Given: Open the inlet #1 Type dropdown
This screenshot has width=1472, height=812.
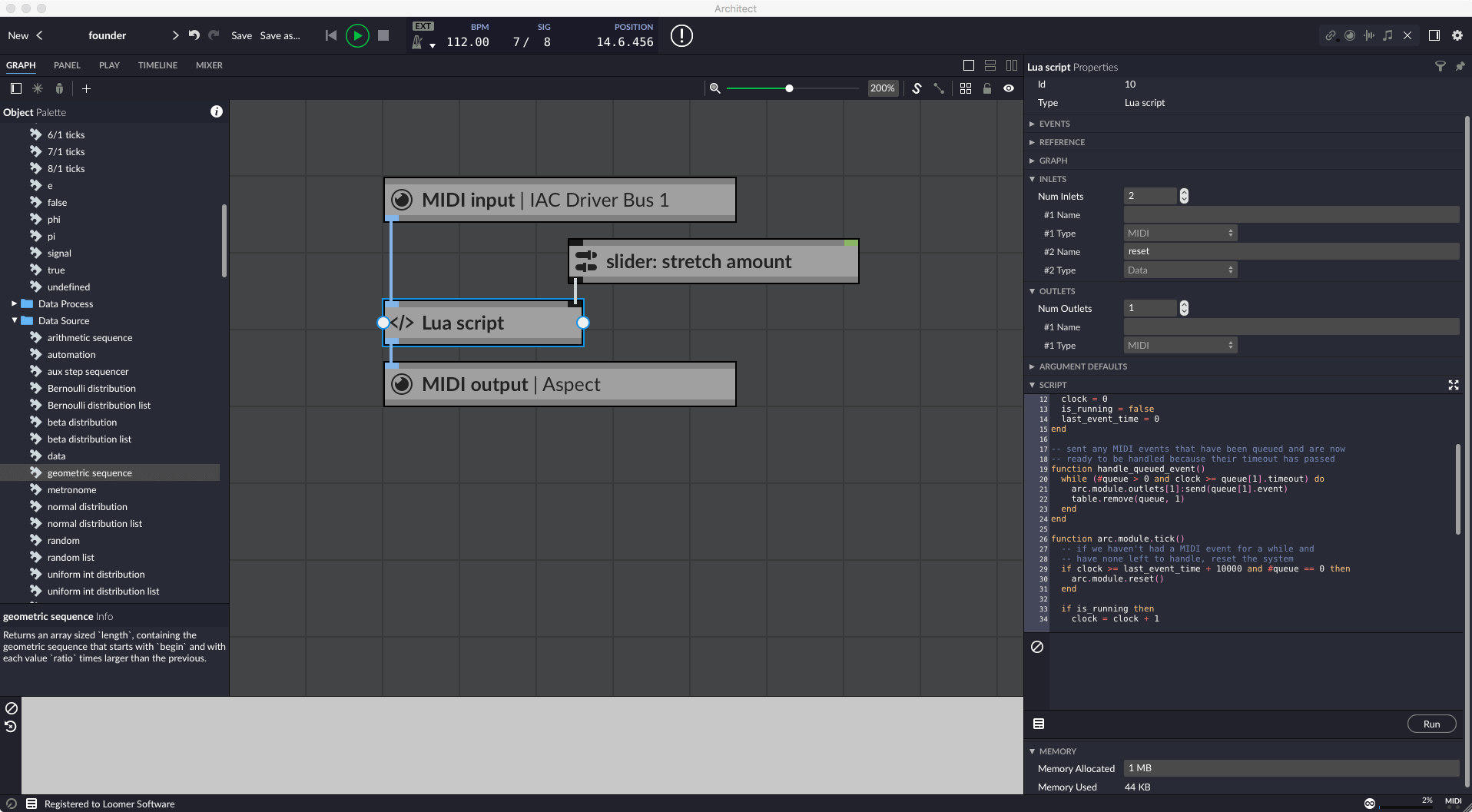Looking at the screenshot, I should pyautogui.click(x=1180, y=233).
